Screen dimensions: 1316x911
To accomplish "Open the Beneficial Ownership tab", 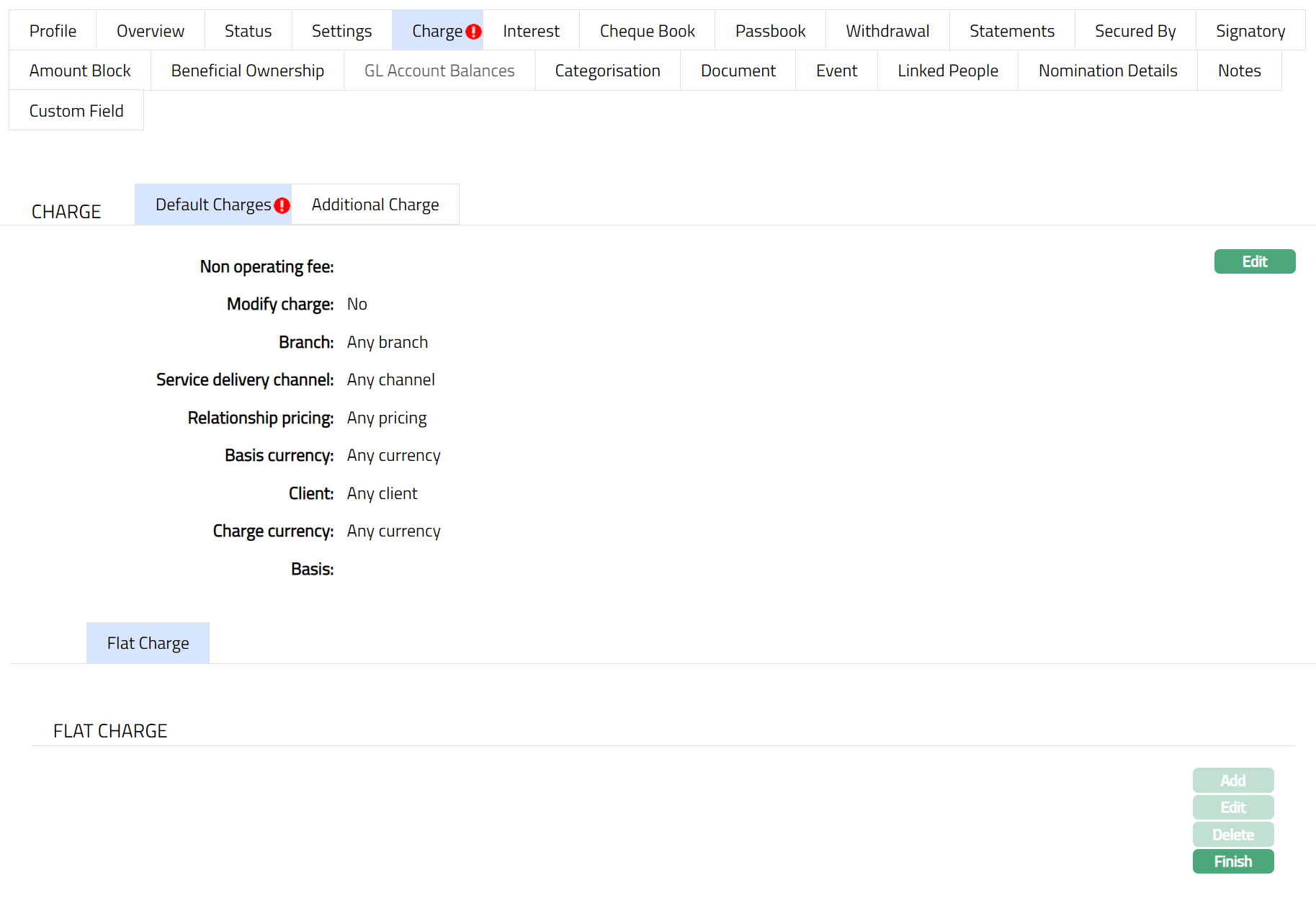I will [247, 71].
